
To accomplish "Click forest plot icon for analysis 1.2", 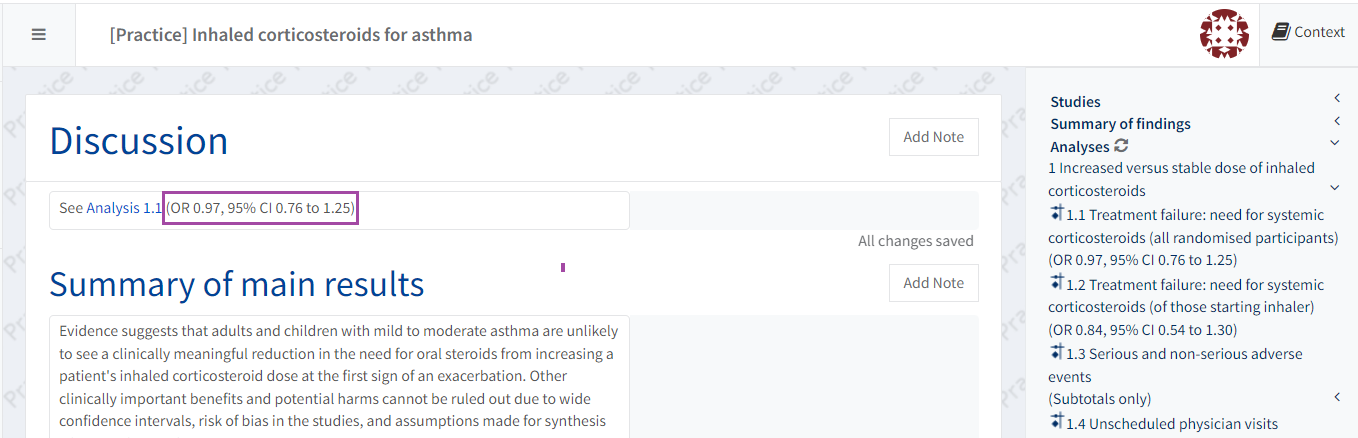I will click(1057, 284).
